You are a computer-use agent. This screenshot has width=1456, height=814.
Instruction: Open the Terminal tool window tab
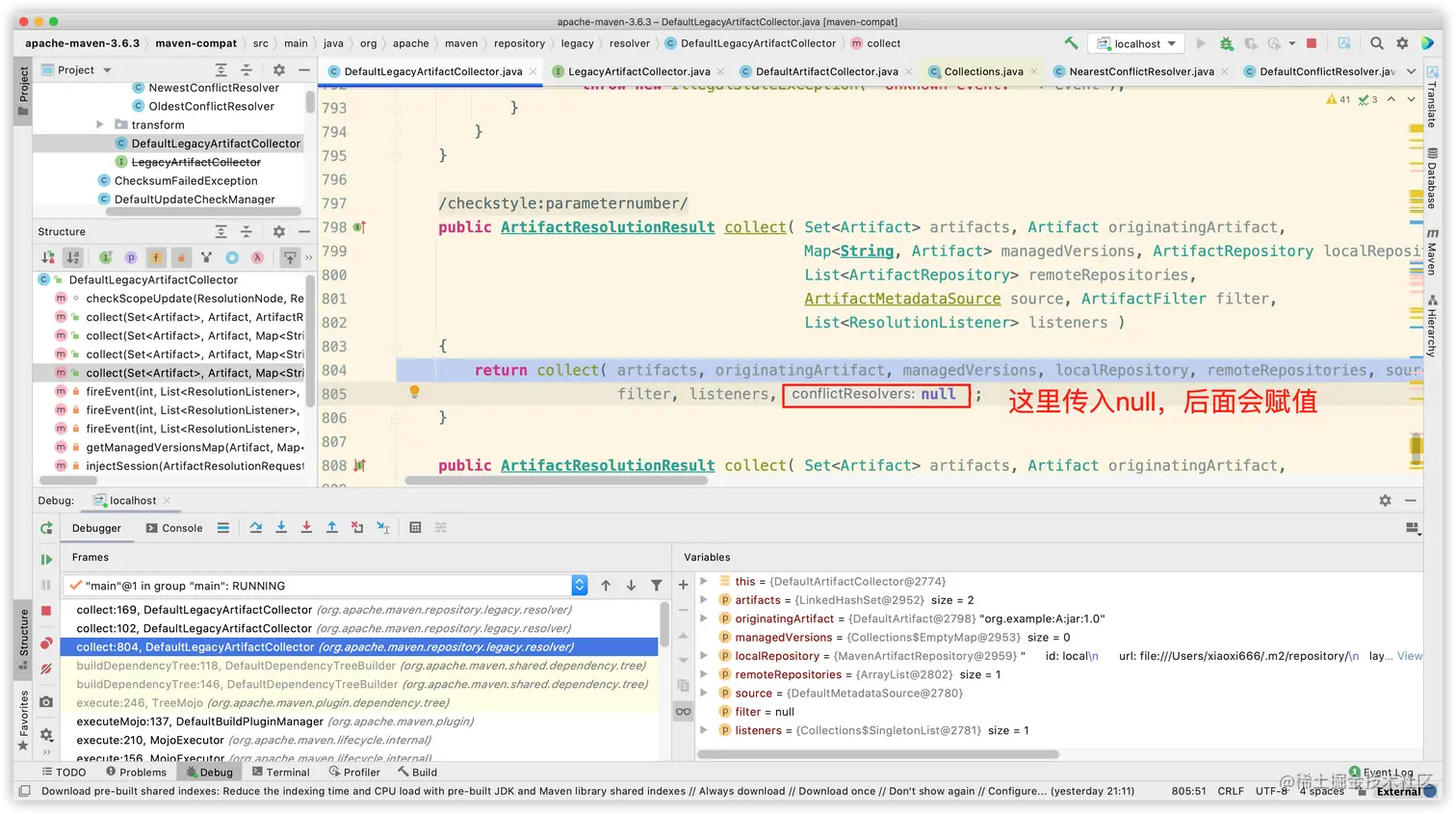pos(280,773)
